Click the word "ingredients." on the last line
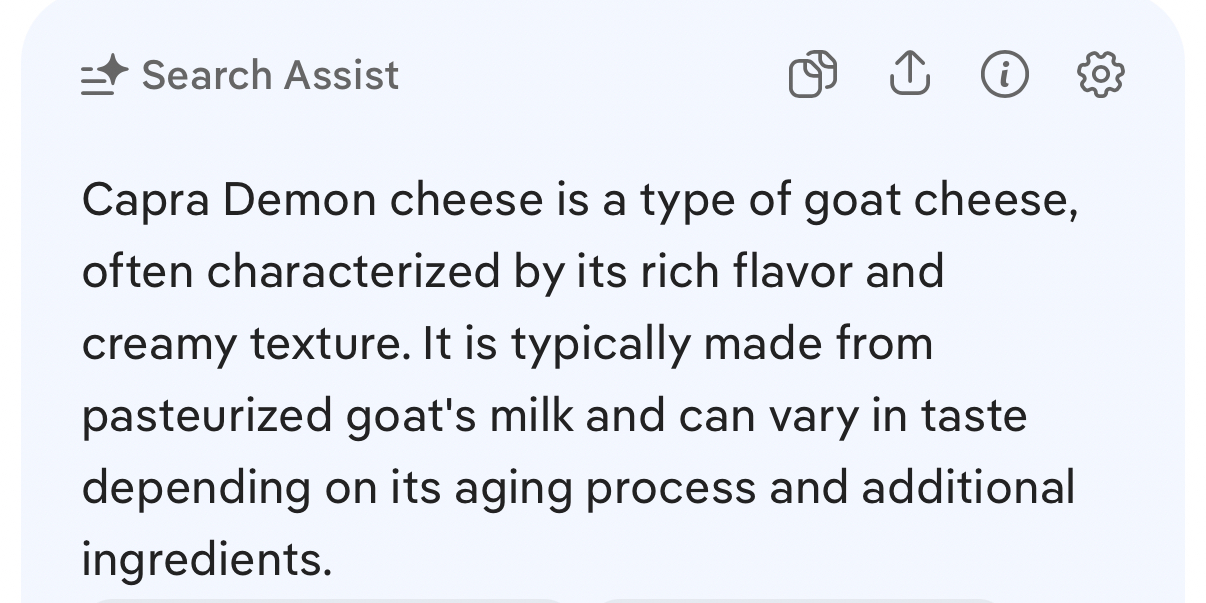Screen dimensions: 1206x603 click(206, 560)
